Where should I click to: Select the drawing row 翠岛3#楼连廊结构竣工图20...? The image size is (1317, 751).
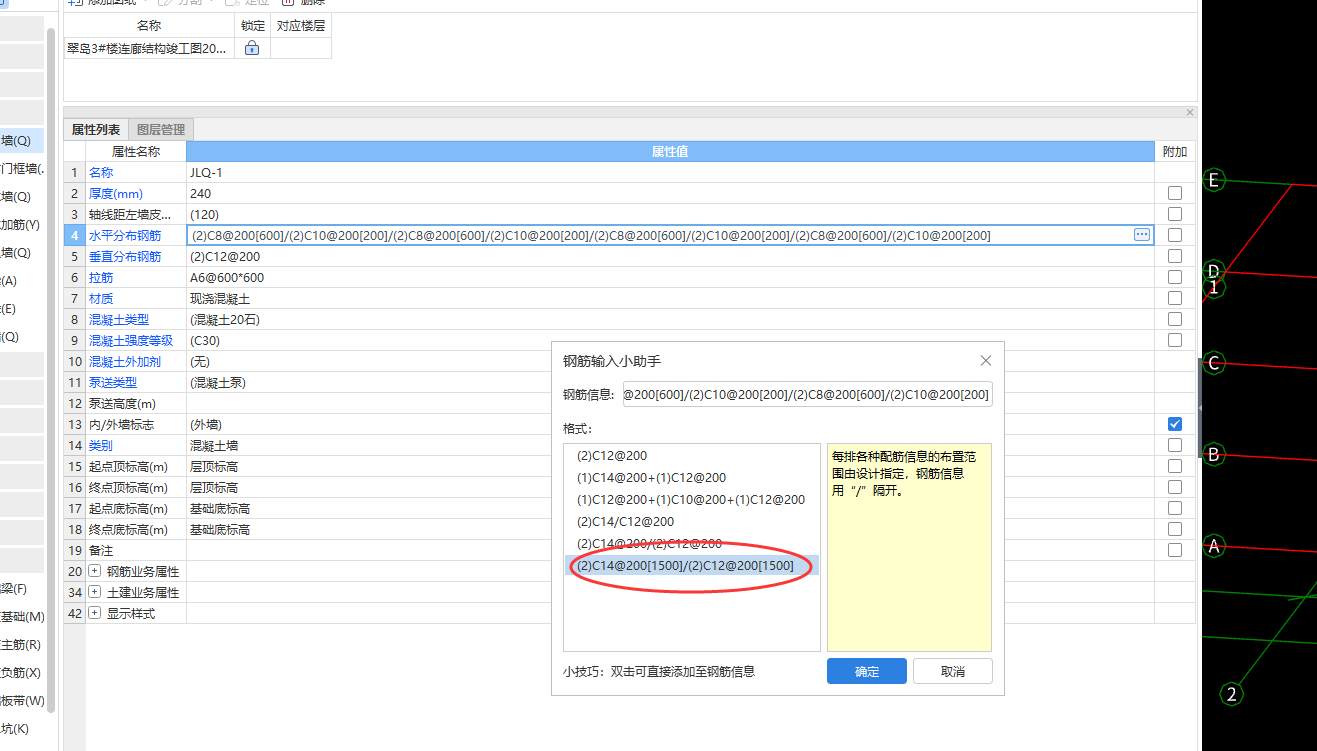pyautogui.click(x=149, y=47)
